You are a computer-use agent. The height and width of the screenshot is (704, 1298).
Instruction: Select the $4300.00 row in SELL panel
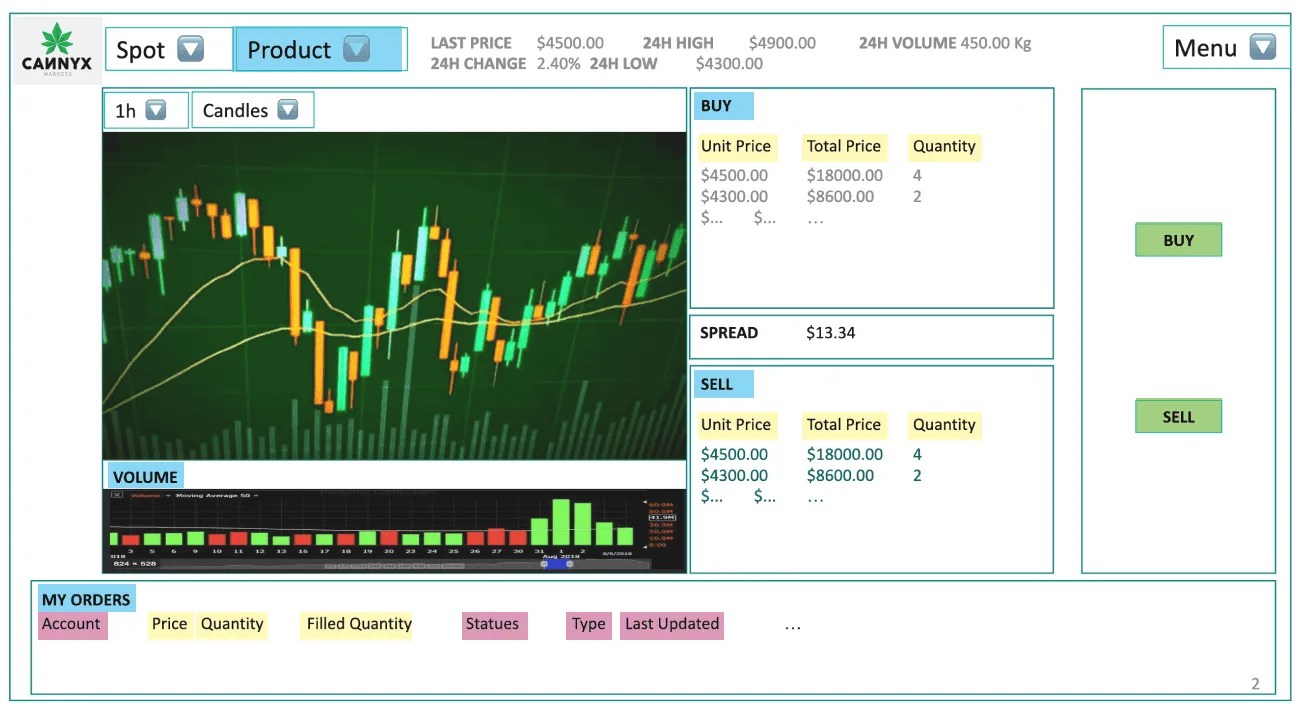[811, 476]
